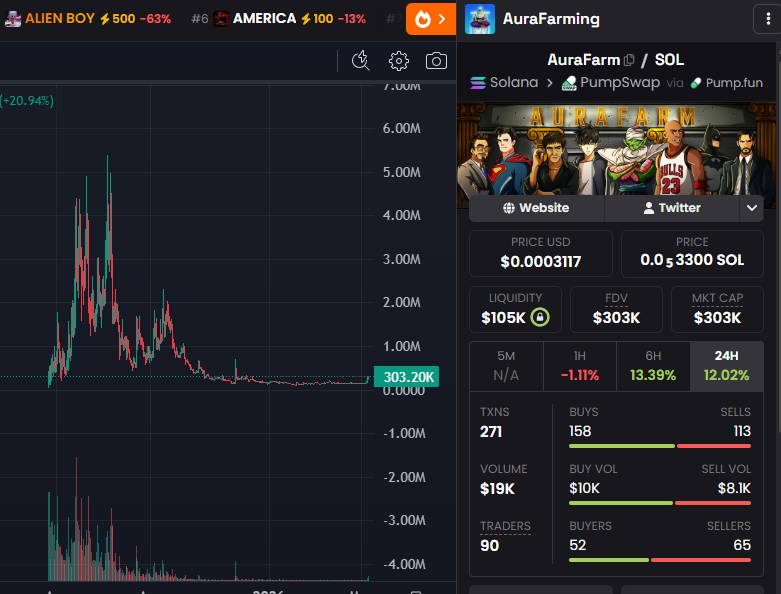
Task: Click the FDV $303K box
Action: click(x=616, y=309)
